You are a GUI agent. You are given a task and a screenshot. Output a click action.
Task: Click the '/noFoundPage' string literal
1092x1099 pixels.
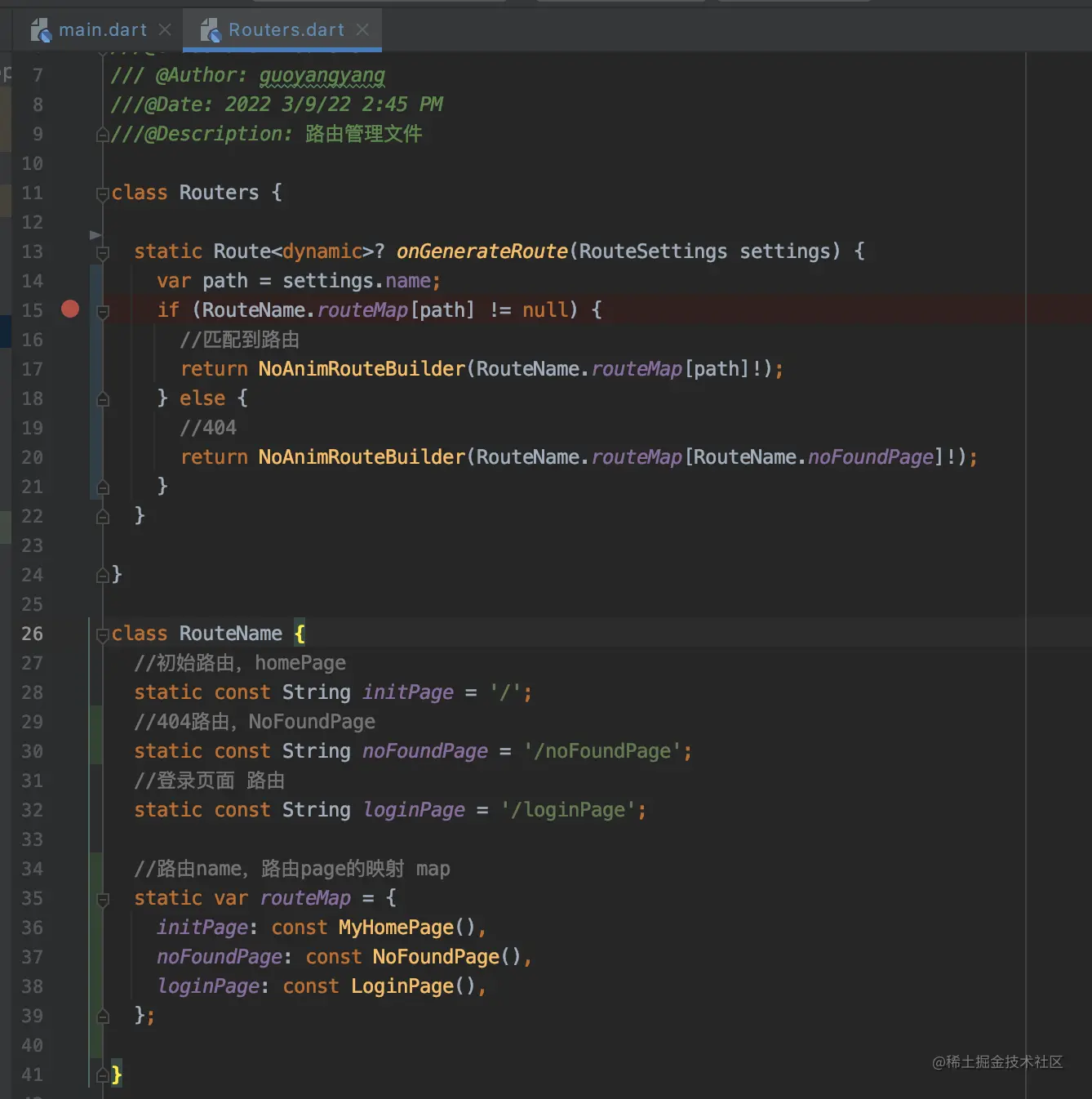pos(603,751)
